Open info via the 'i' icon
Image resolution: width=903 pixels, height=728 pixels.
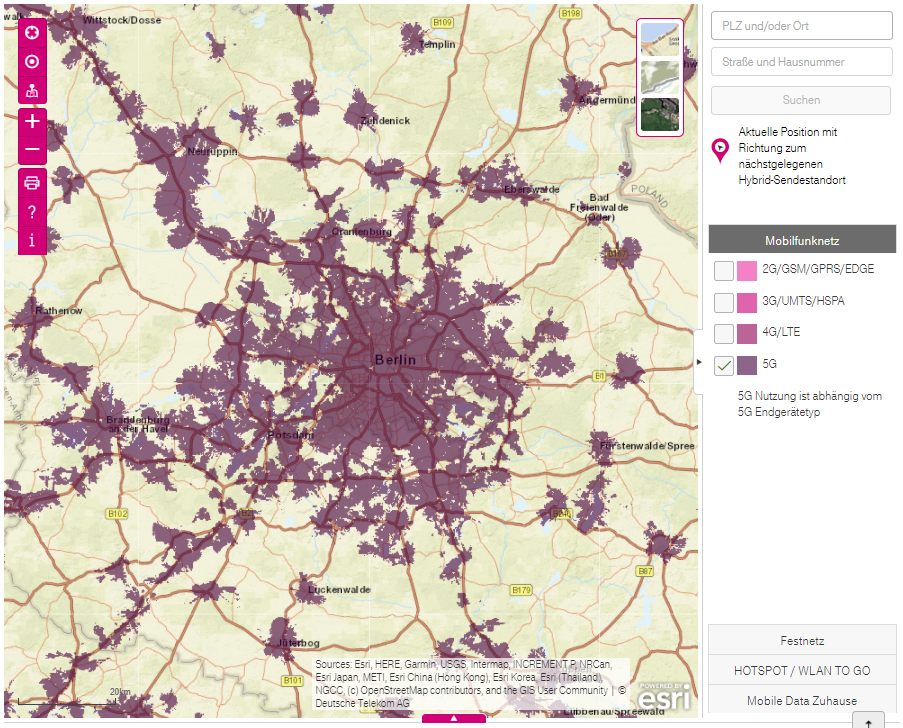click(32, 240)
